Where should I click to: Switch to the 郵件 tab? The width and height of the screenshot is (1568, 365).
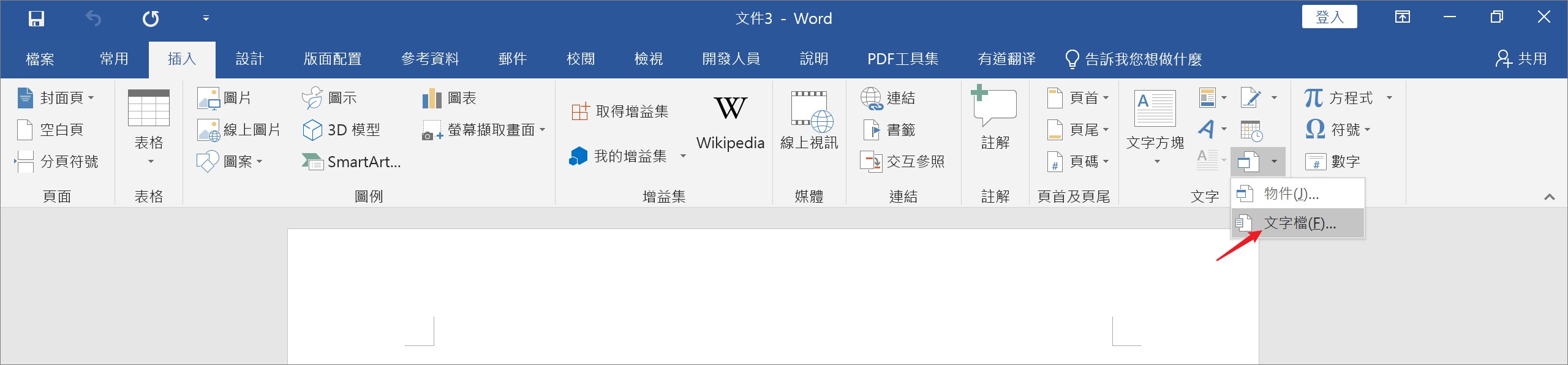point(513,59)
